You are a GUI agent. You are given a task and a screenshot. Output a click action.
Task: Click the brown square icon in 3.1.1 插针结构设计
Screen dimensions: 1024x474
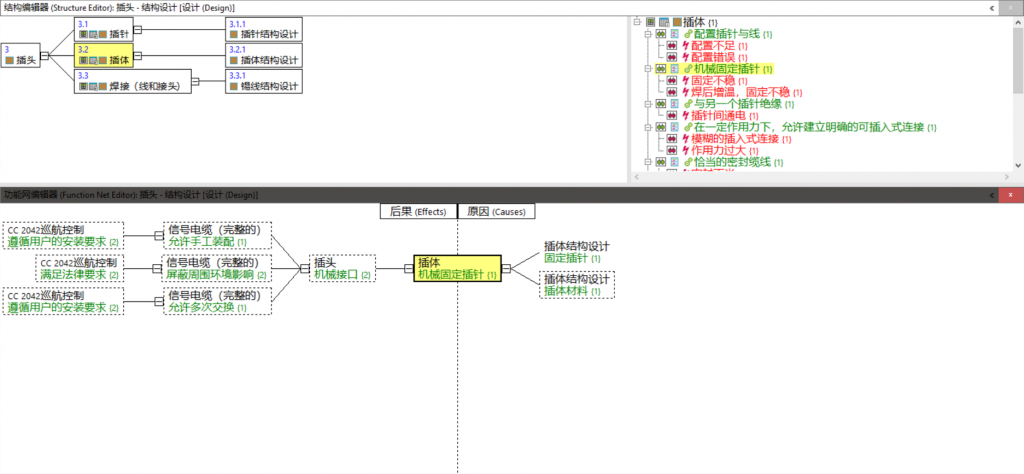point(234,34)
